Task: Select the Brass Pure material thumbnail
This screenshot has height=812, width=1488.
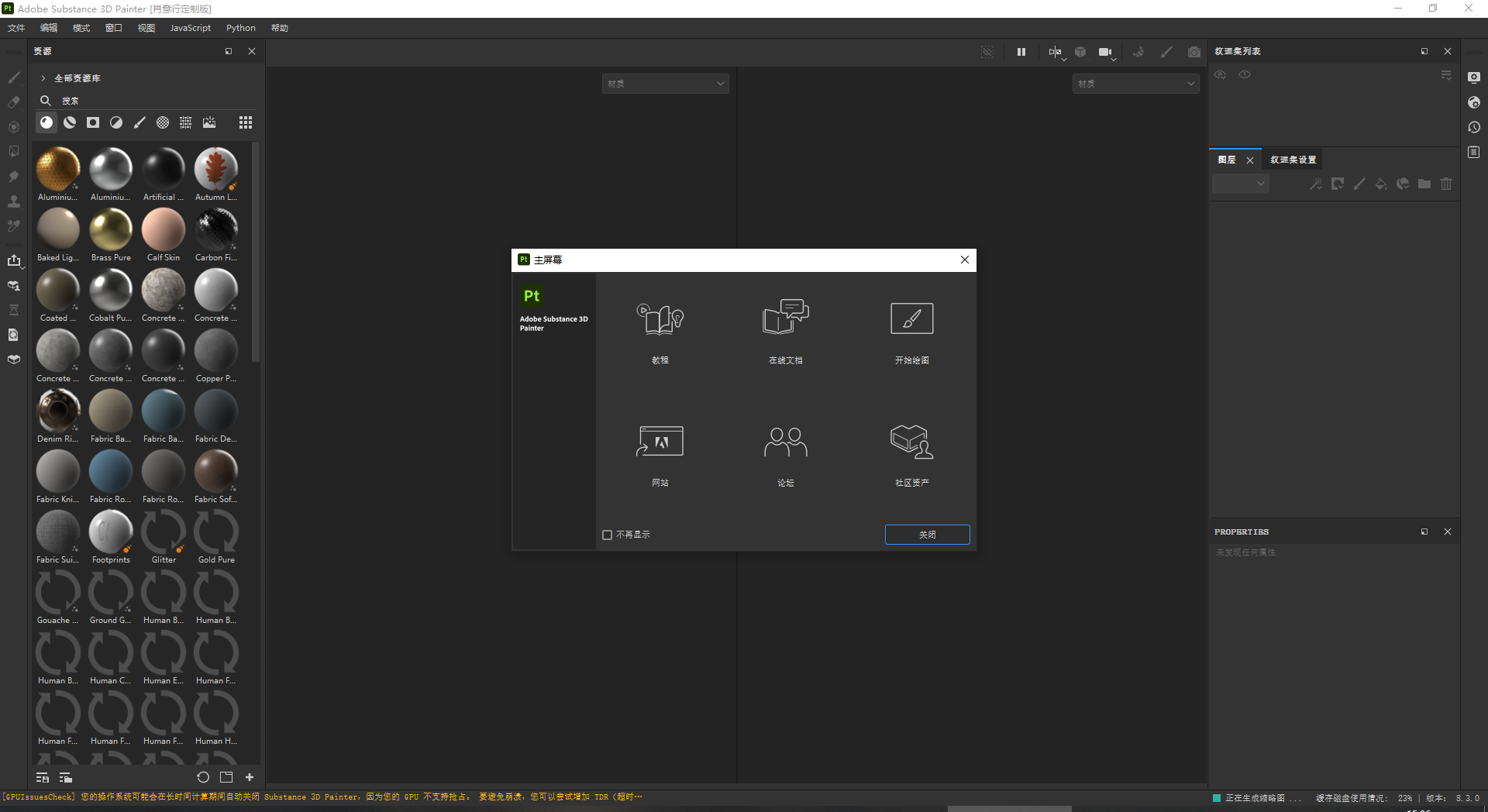Action: (x=110, y=230)
